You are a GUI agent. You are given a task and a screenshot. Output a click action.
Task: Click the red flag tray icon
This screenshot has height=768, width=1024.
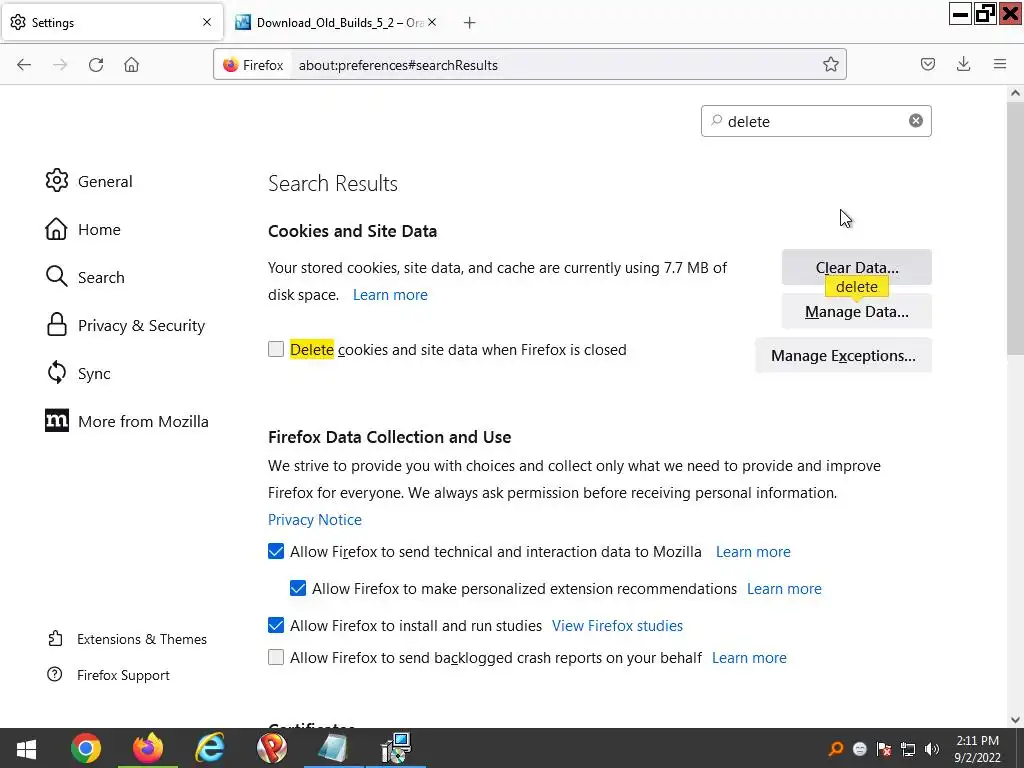[884, 749]
